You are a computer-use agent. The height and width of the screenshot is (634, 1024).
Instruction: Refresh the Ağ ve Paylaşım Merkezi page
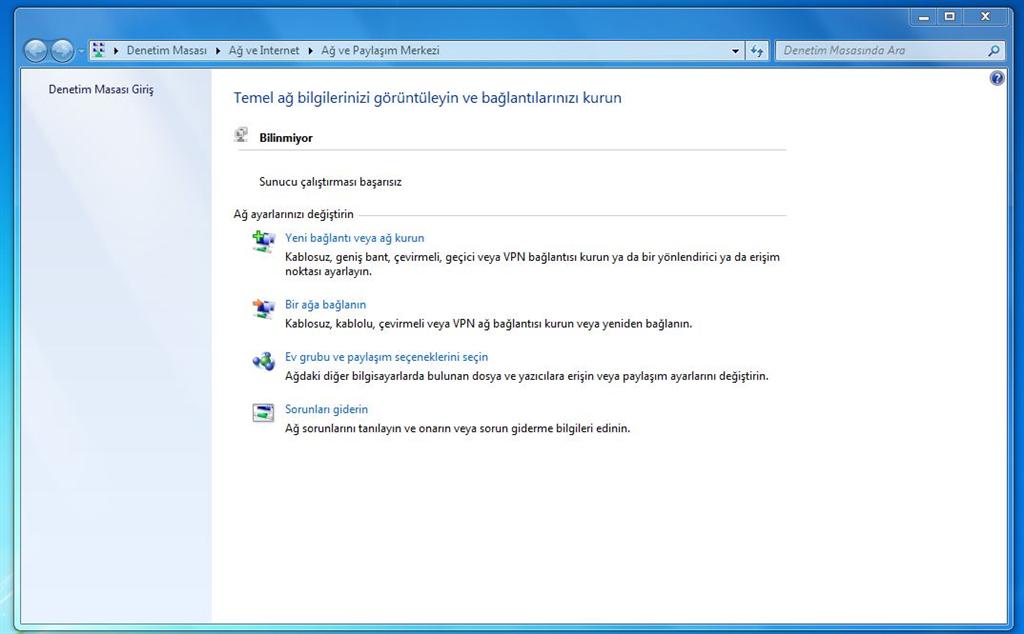coord(756,50)
